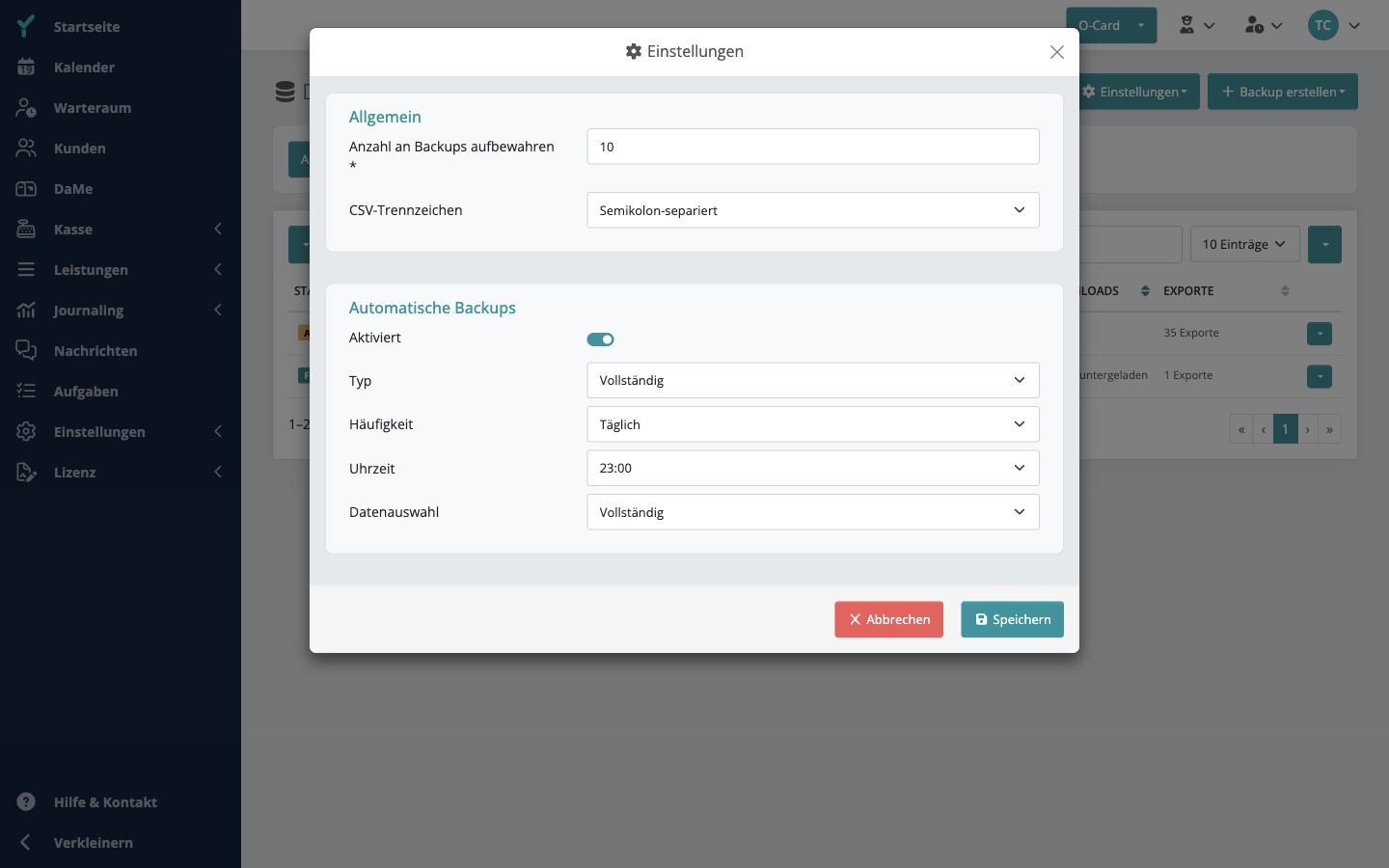
Task: Click the Speichern button
Action: point(1012,620)
